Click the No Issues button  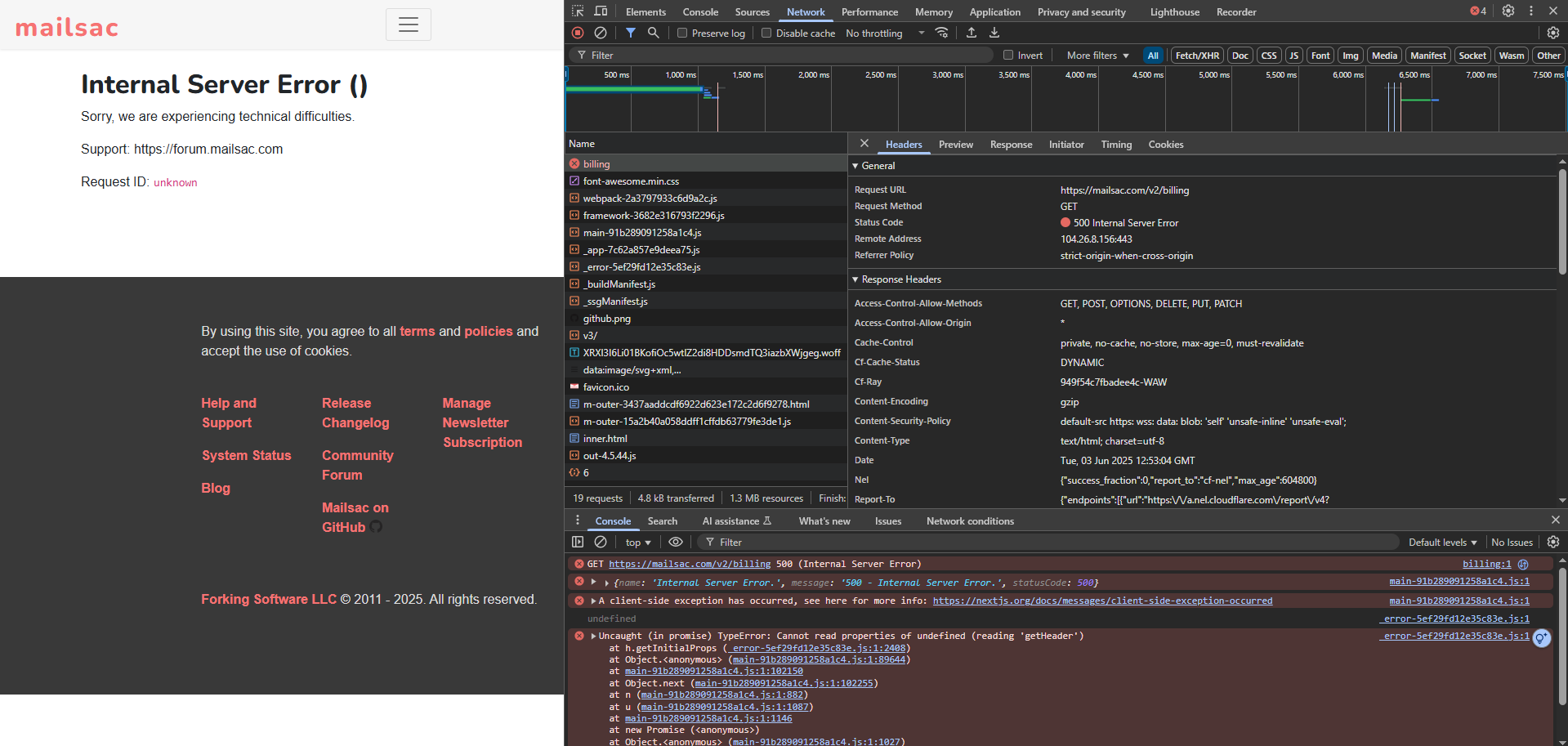[x=1512, y=543]
